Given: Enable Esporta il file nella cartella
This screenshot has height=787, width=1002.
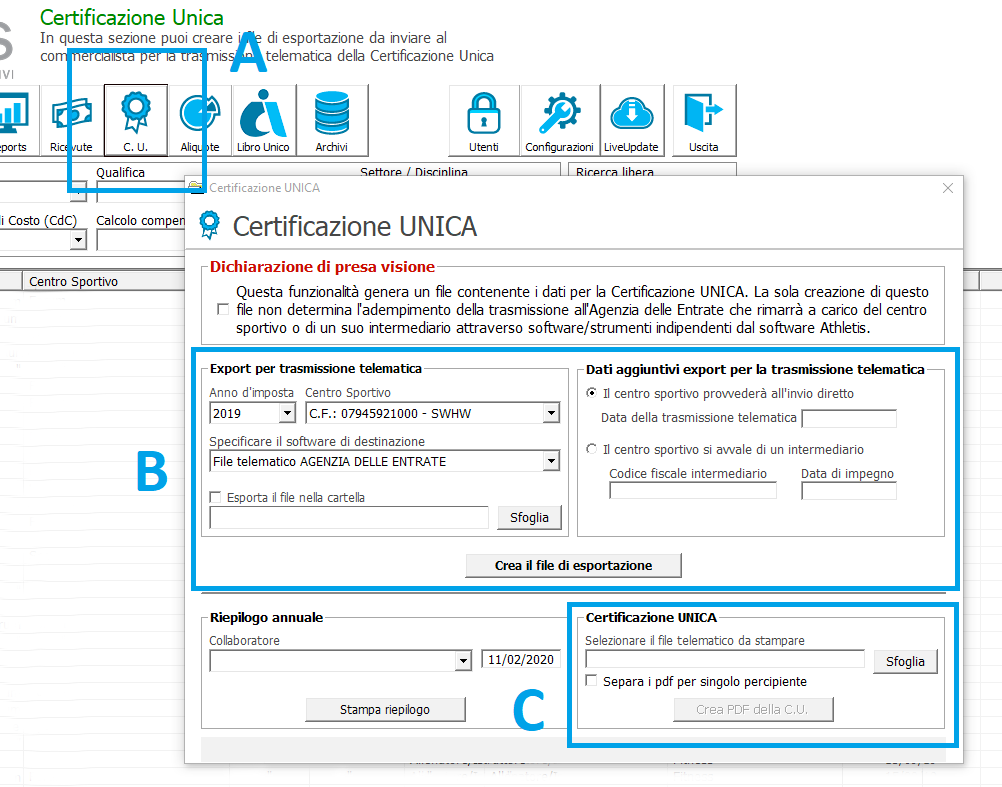Looking at the screenshot, I should (x=215, y=497).
